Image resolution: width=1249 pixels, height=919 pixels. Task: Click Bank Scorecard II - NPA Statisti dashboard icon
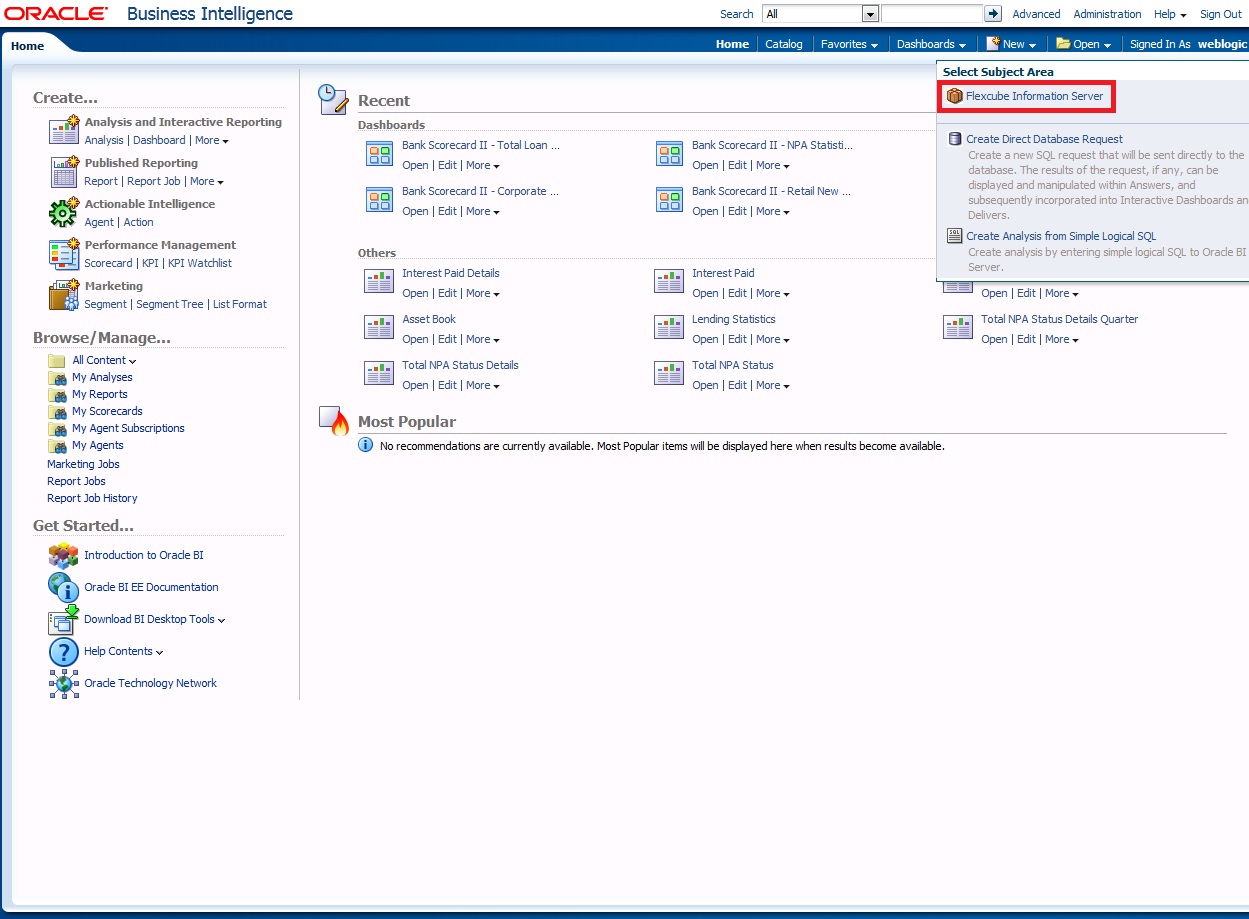pyautogui.click(x=669, y=153)
